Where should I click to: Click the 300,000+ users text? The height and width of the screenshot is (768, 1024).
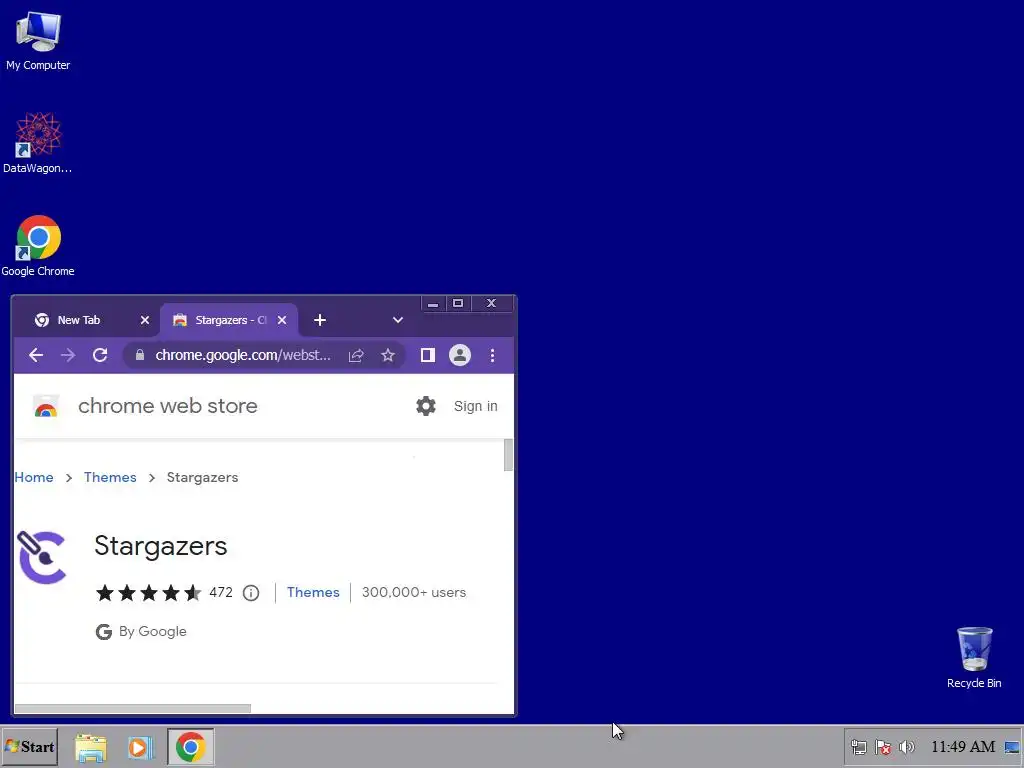(x=414, y=592)
